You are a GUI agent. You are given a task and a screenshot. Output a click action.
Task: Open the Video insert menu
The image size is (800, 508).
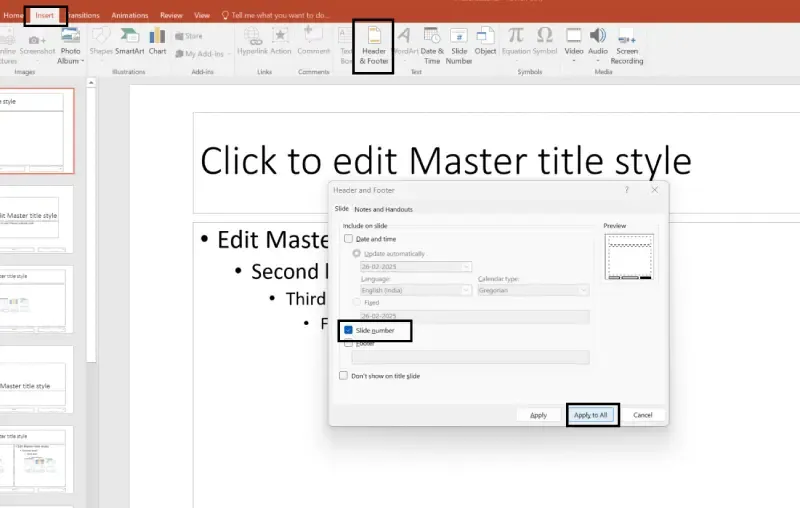pyautogui.click(x=573, y=45)
